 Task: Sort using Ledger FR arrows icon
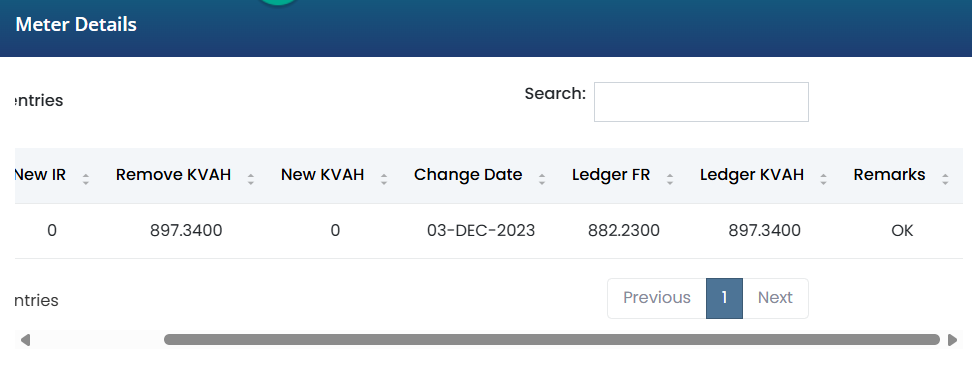(669, 179)
